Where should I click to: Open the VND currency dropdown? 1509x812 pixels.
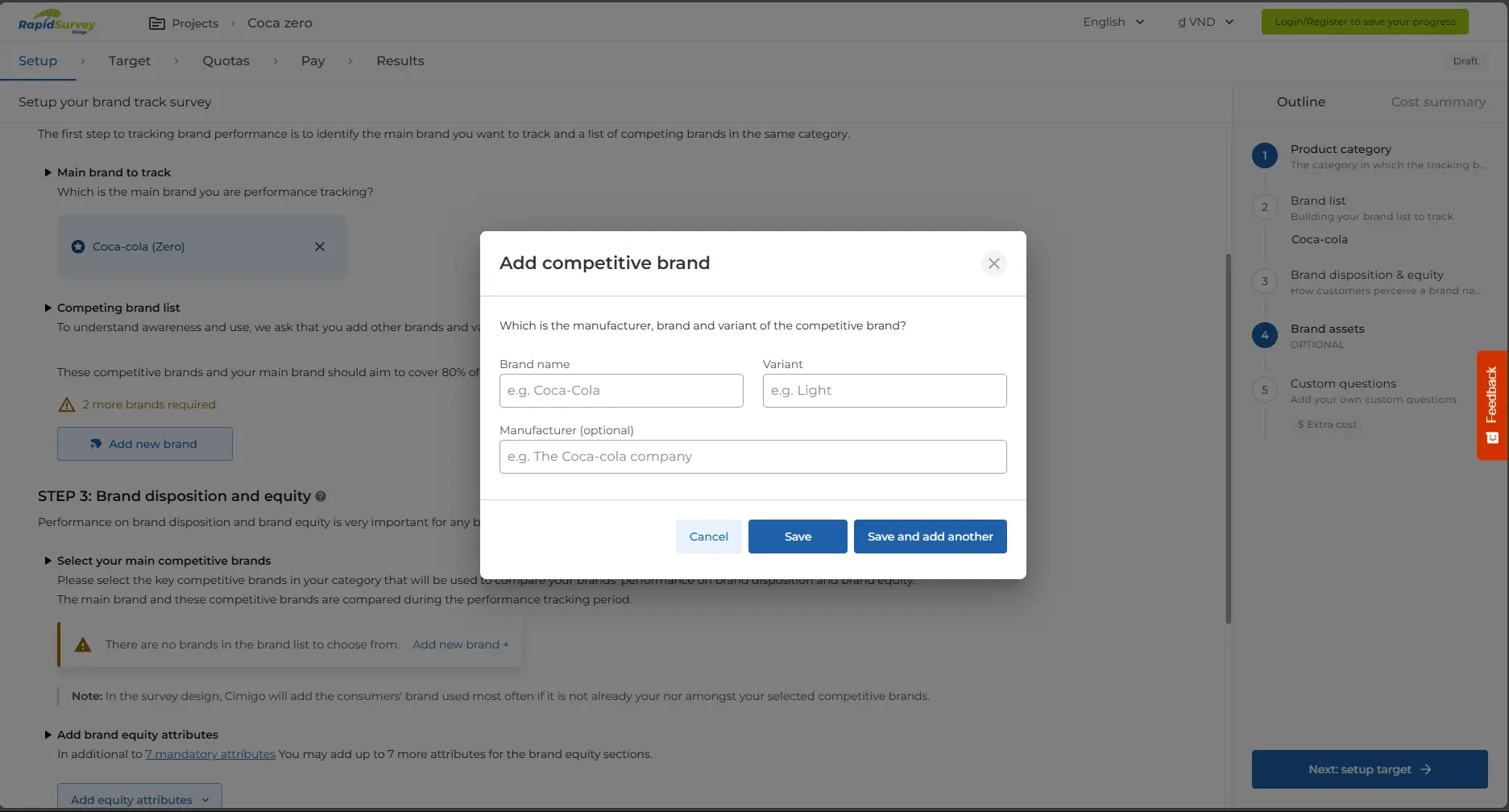tap(1205, 22)
